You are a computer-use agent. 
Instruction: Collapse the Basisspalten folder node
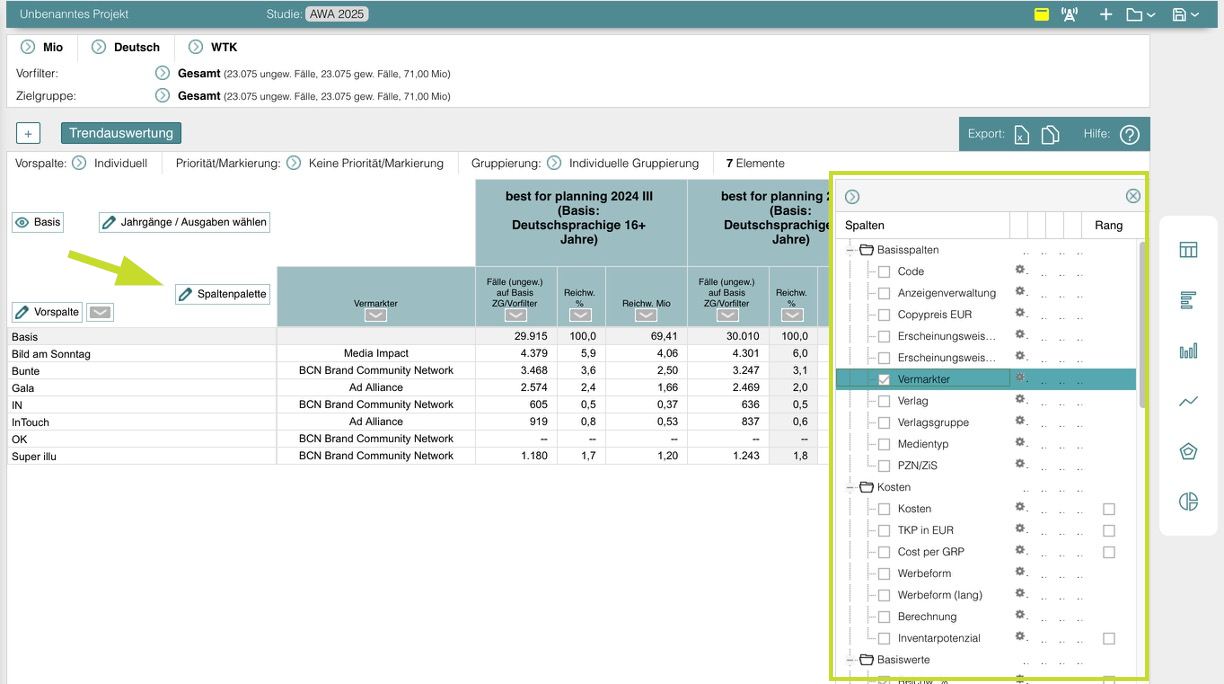point(850,250)
